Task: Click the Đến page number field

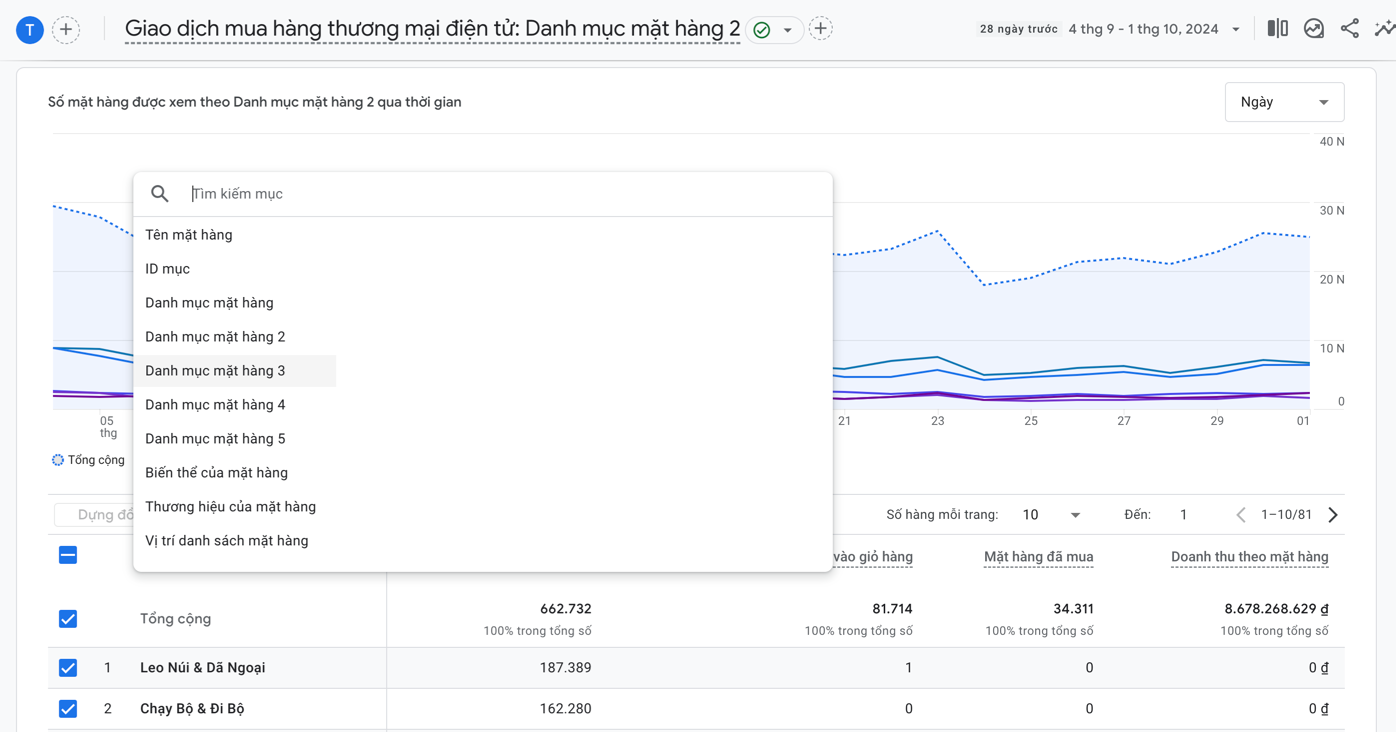Action: click(x=1184, y=515)
